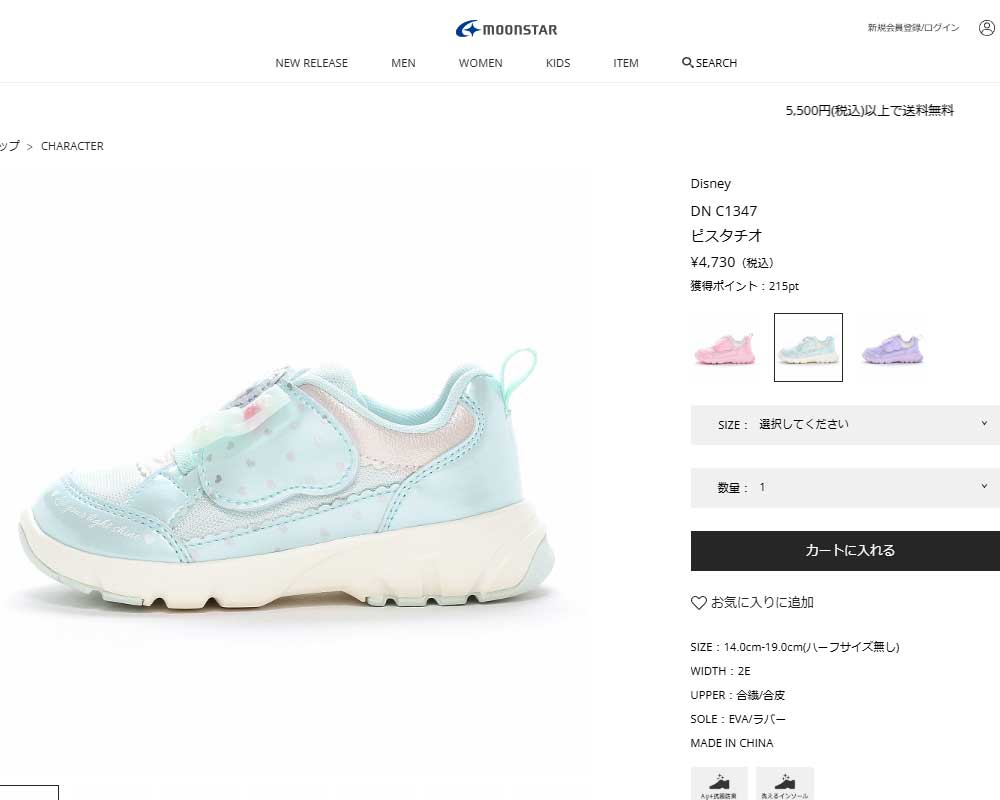Open the SIZE dropdown
Image resolution: width=1000 pixels, height=800 pixels.
845,425
